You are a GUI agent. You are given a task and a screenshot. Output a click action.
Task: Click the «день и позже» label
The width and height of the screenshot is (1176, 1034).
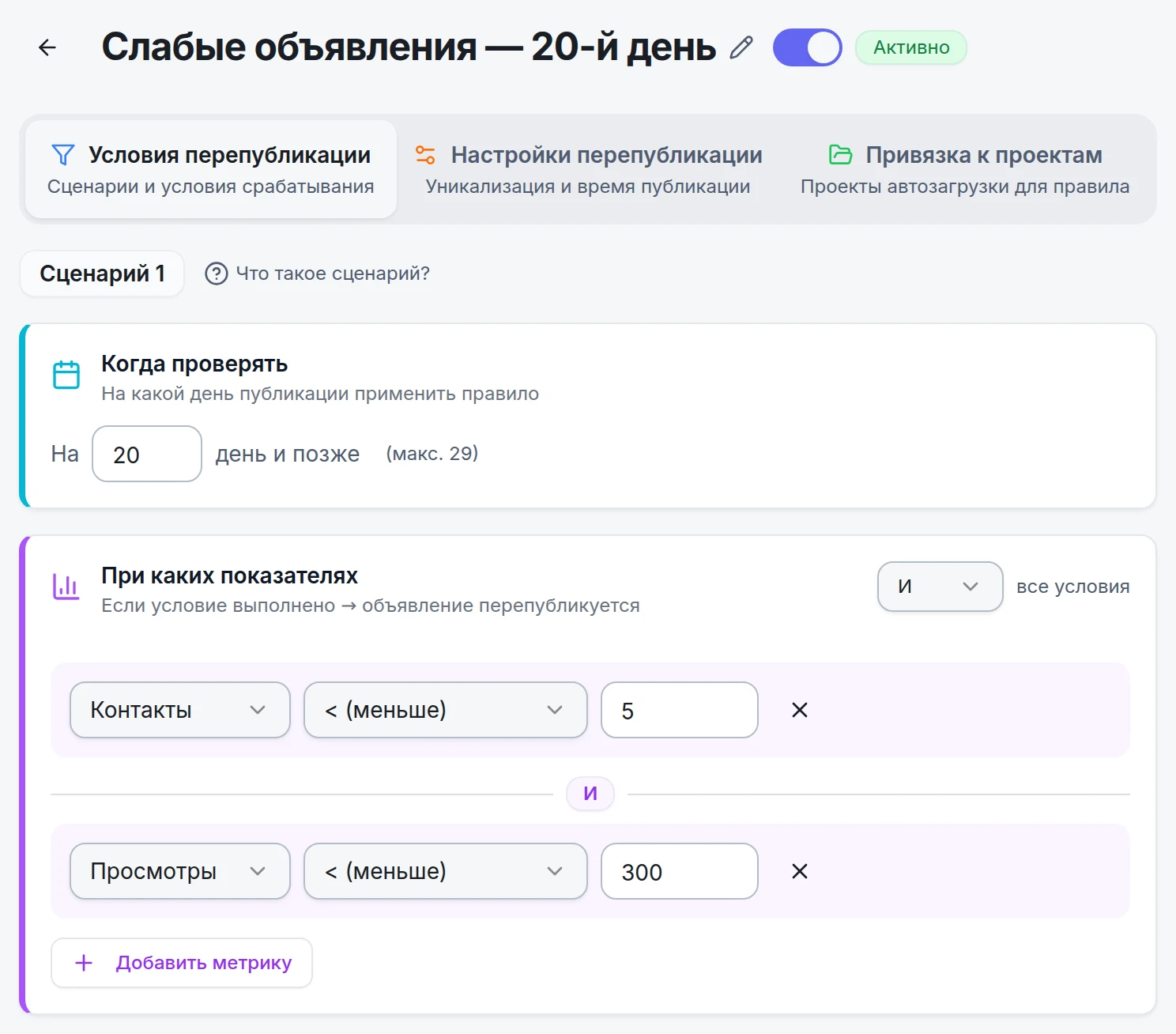tap(288, 454)
